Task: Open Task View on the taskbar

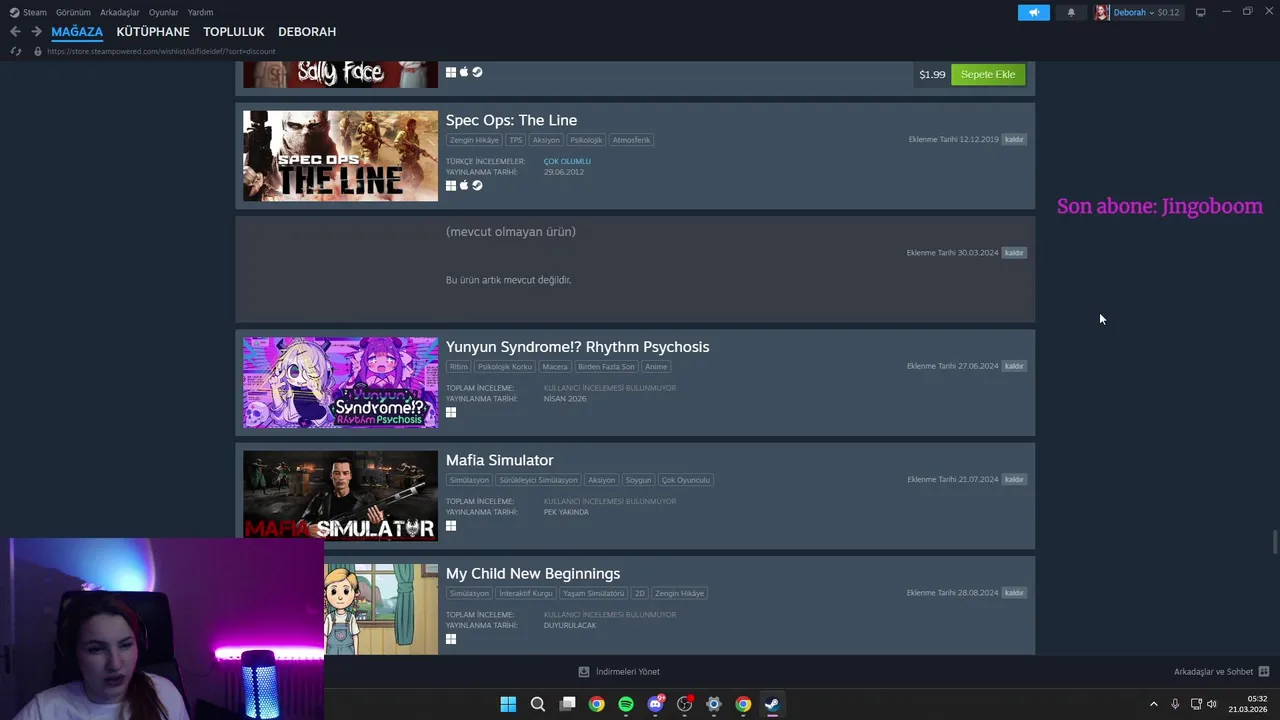Action: pos(567,704)
